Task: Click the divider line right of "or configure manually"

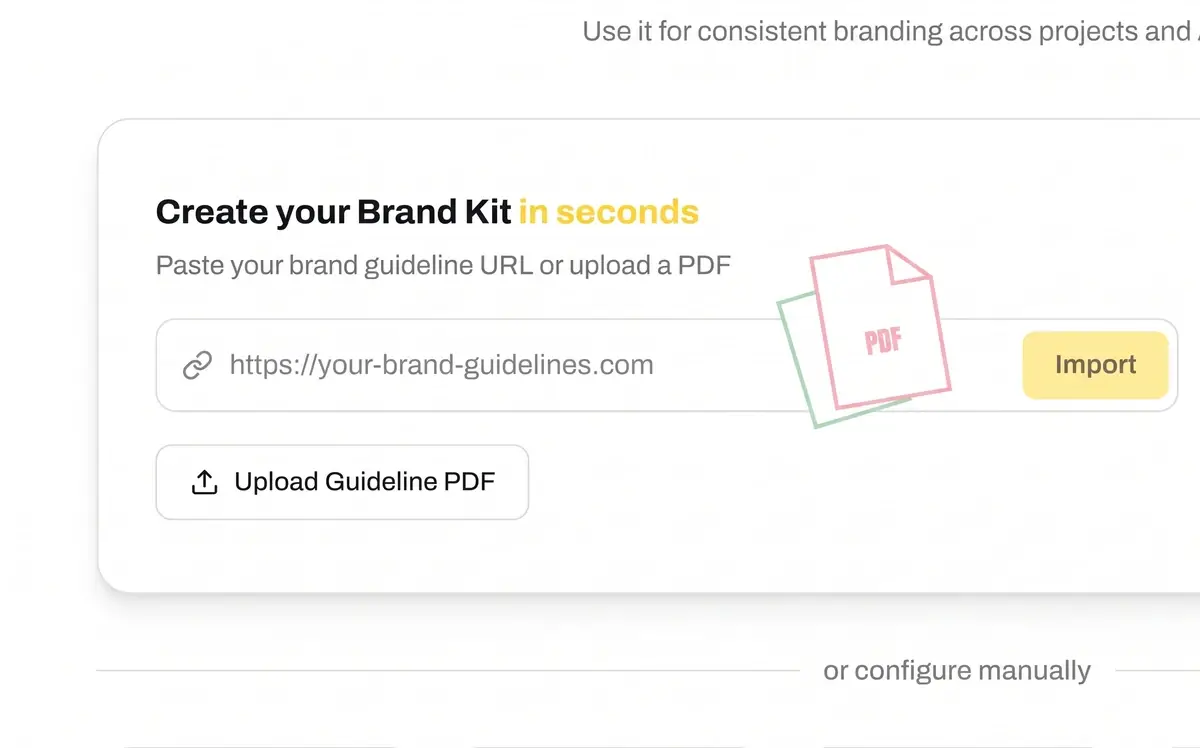Action: coord(1157,670)
